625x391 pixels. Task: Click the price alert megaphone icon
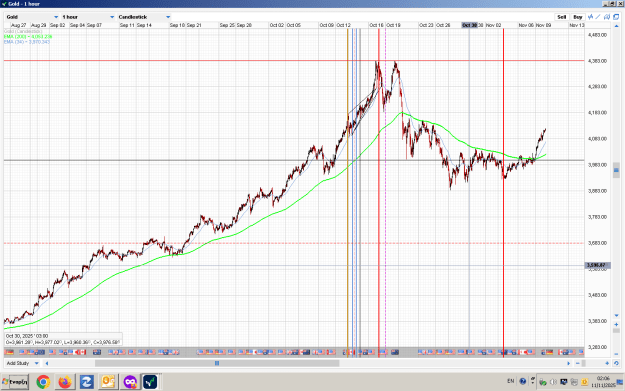(x=607, y=17)
